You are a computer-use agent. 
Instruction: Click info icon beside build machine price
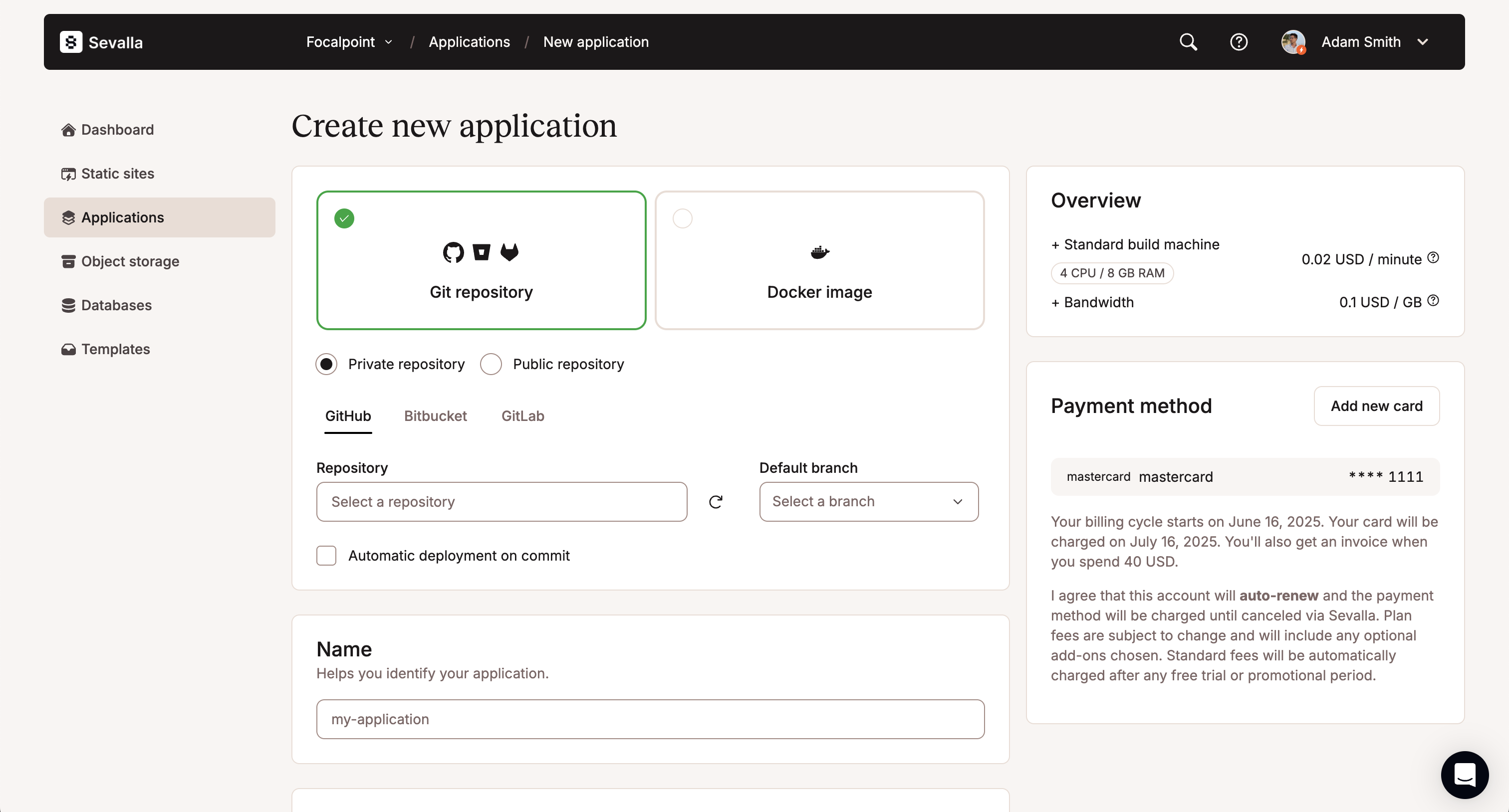click(x=1433, y=257)
